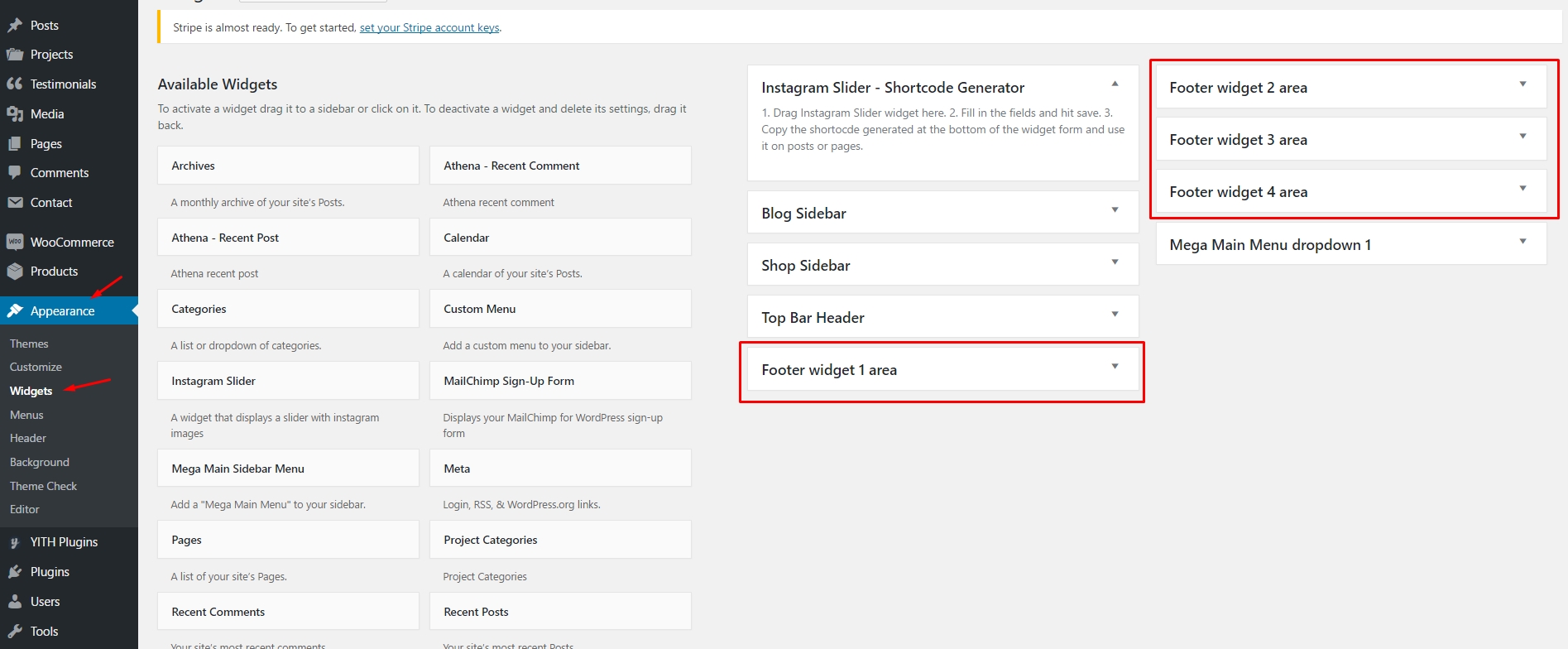This screenshot has height=649, width=1568.
Task: Click the WooCommerce logo icon
Action: click(15, 243)
